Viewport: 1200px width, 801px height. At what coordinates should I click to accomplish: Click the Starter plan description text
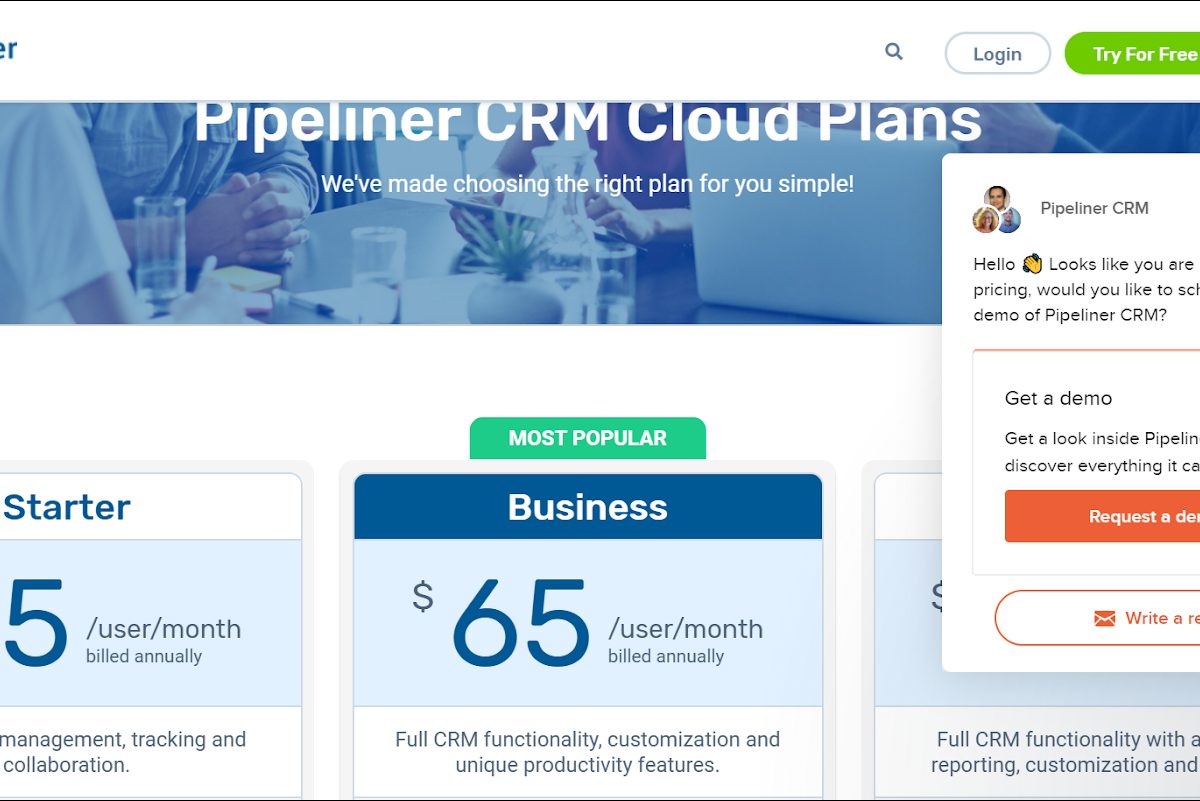[x=122, y=752]
